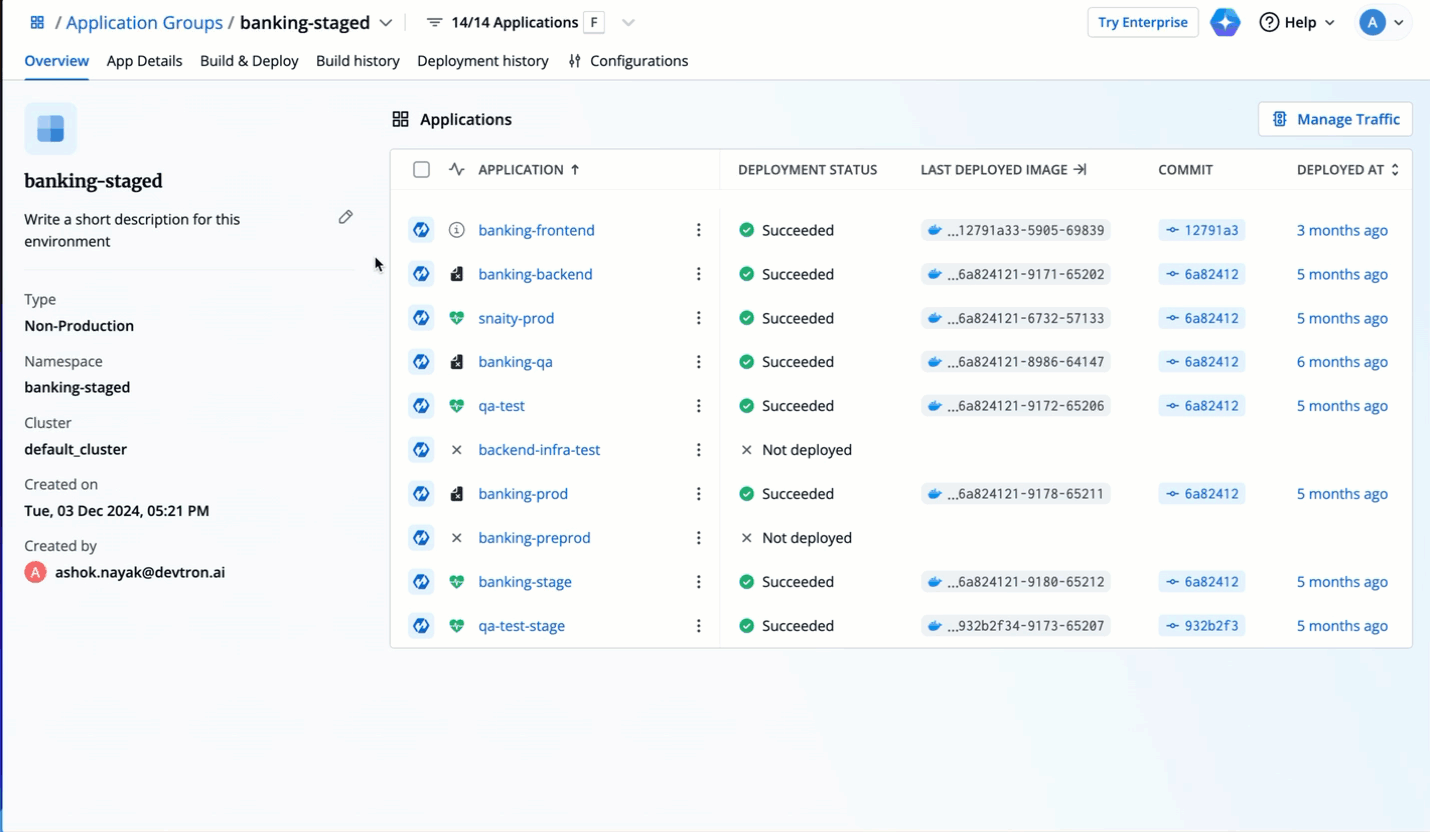Click the app status activity header icon

tap(457, 170)
